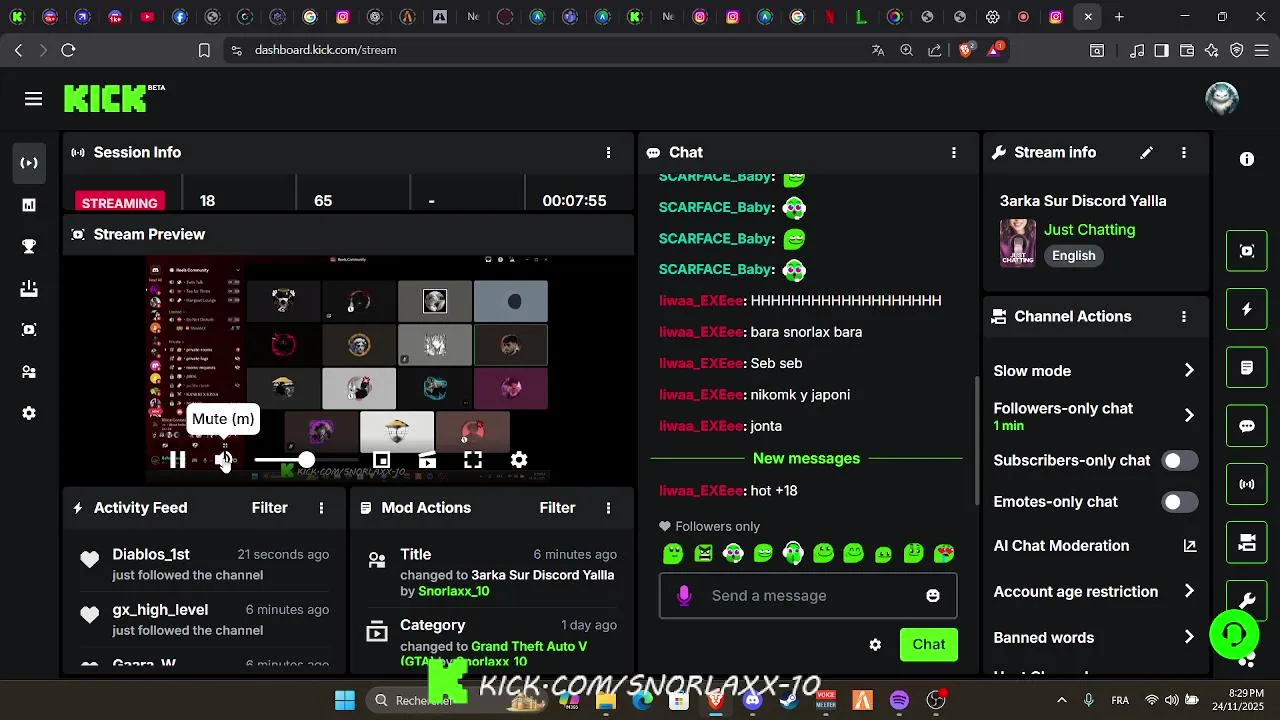Open the emoji picker in chat input
Image resolution: width=1280 pixels, height=720 pixels.
(x=933, y=596)
